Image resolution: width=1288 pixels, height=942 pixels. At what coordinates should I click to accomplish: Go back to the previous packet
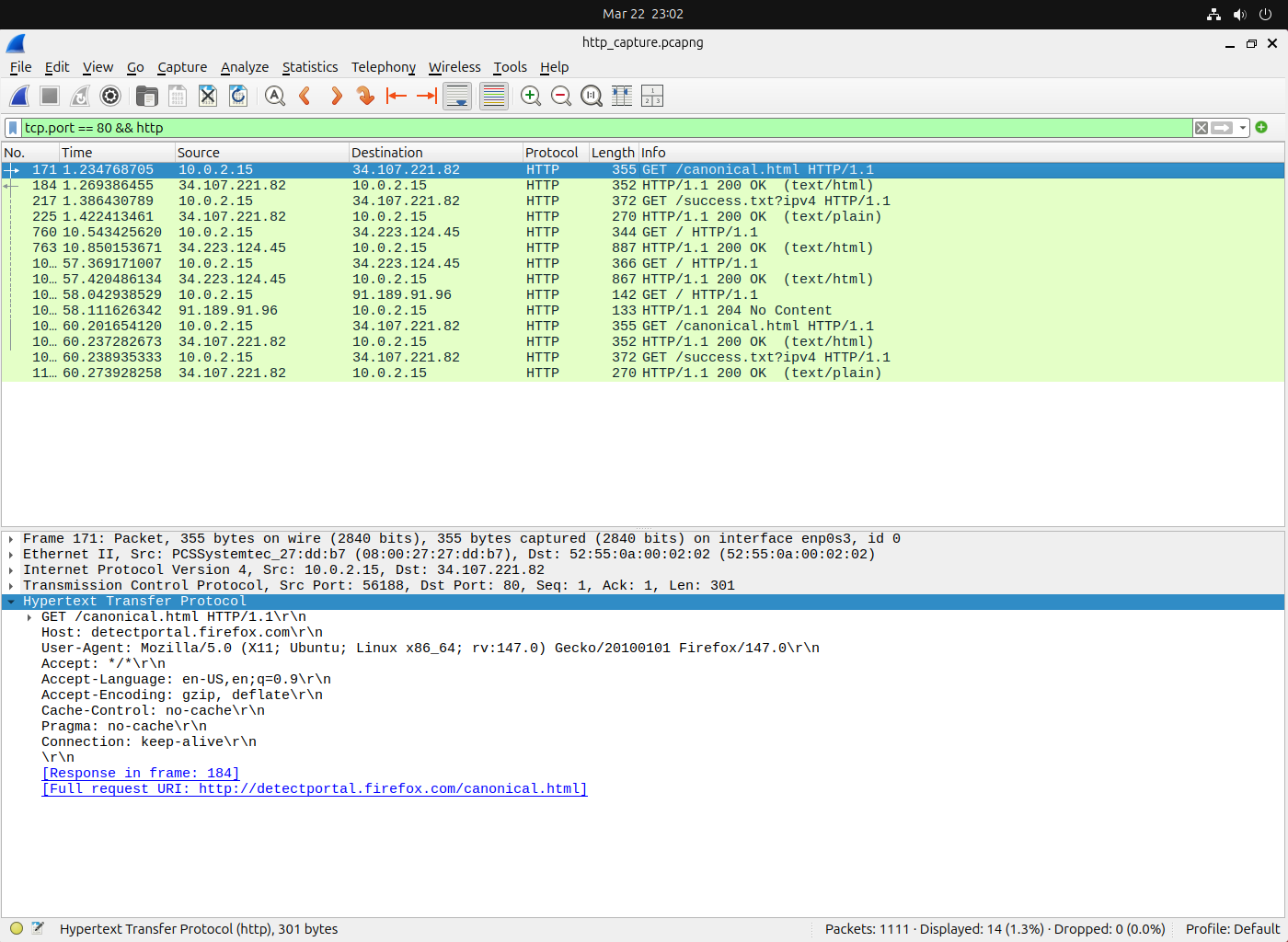(x=305, y=96)
